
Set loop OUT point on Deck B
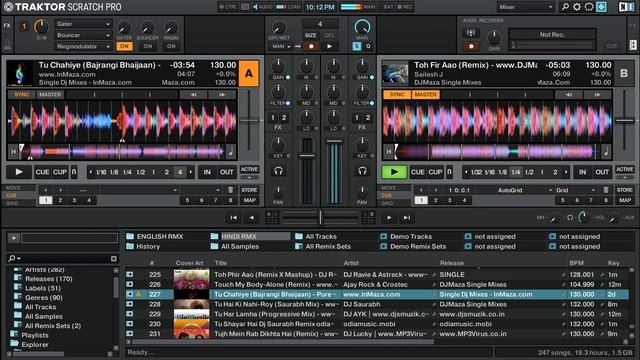[602, 172]
